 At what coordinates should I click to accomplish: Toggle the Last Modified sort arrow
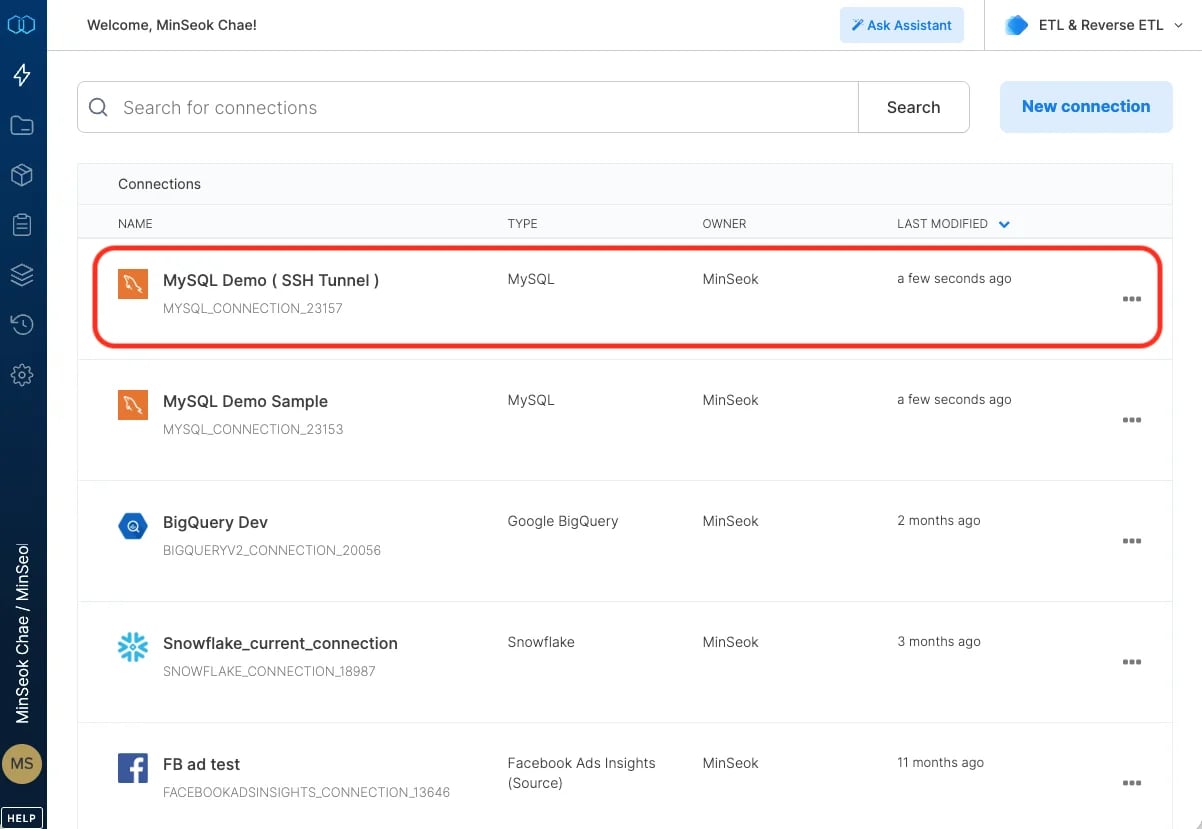pos(1004,224)
